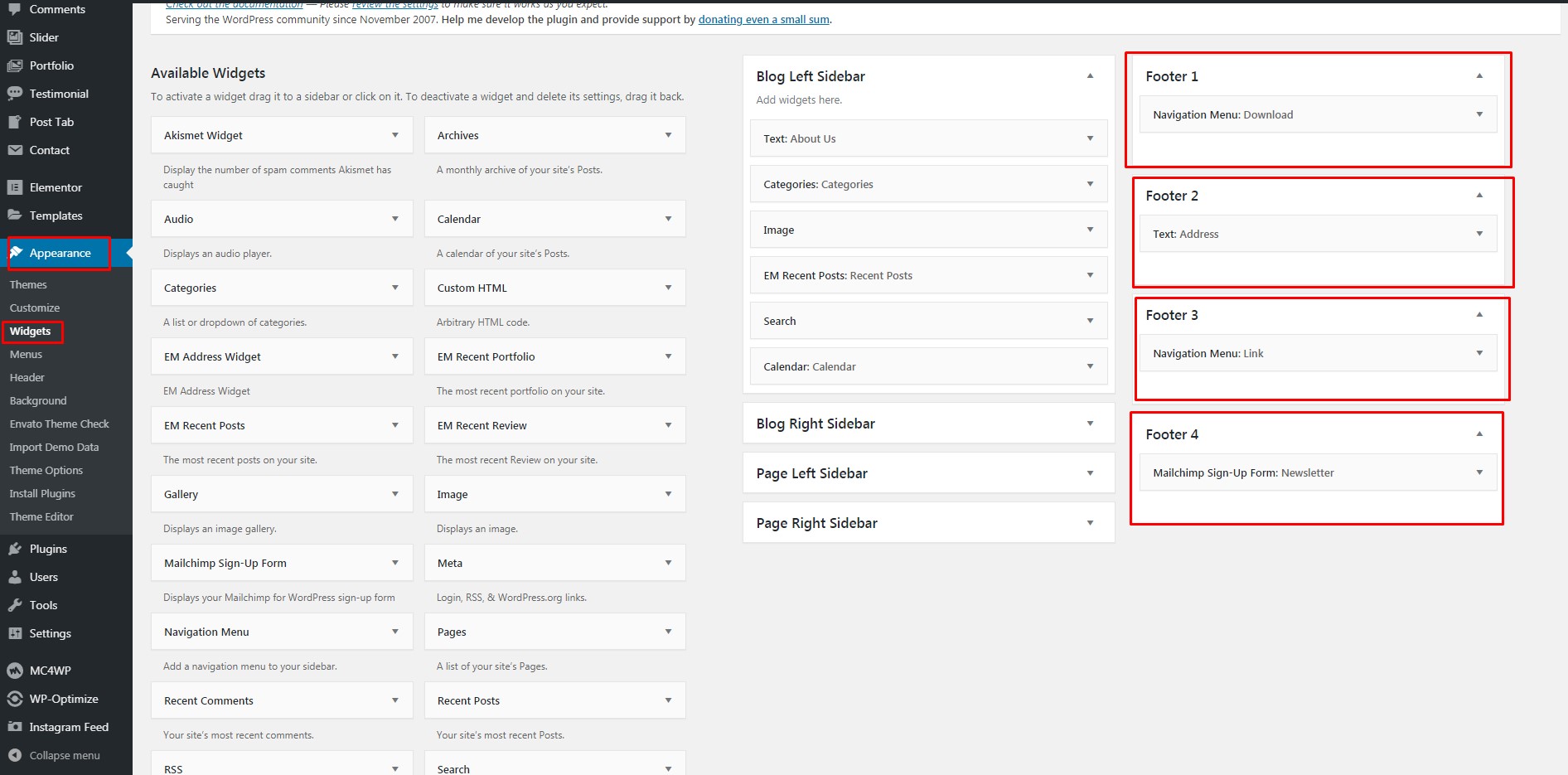Click the Tools wrench icon
The height and width of the screenshot is (775, 1568).
[15, 605]
